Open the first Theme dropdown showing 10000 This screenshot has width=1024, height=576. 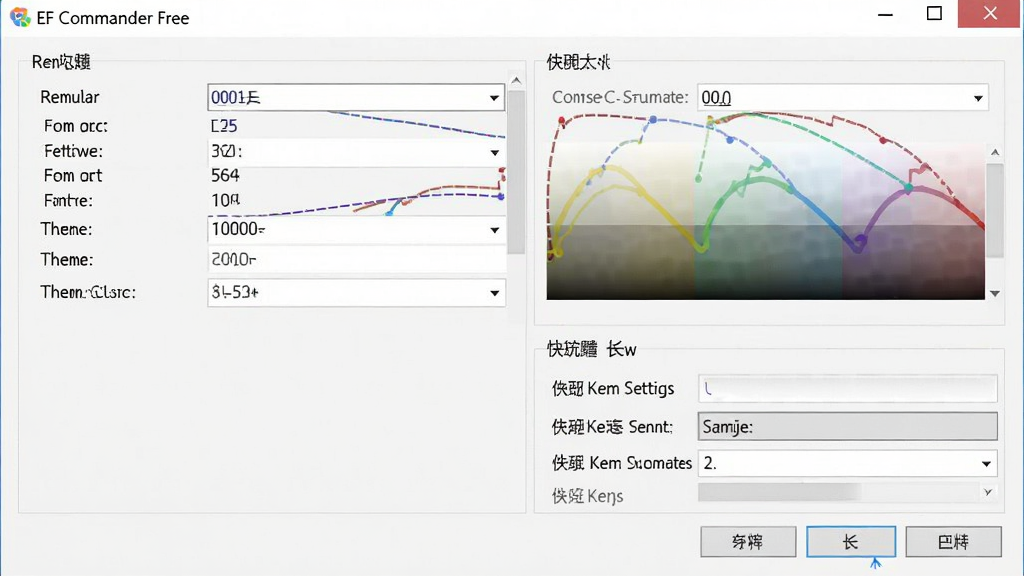tap(356, 230)
